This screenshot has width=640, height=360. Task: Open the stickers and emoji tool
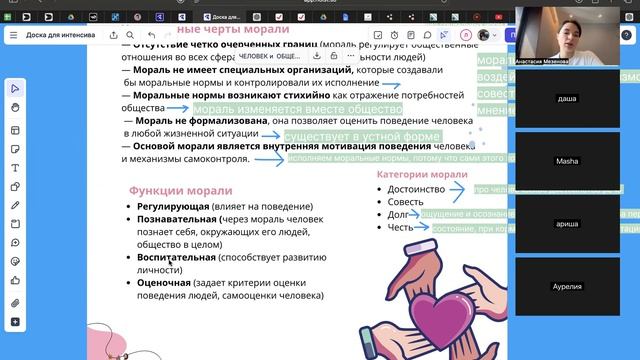[15, 262]
